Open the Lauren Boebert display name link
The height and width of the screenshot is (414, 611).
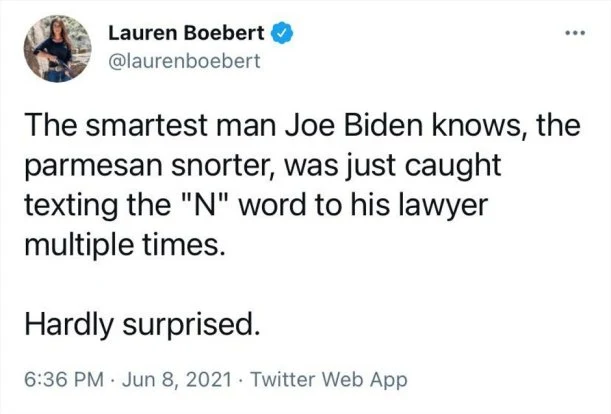point(186,33)
